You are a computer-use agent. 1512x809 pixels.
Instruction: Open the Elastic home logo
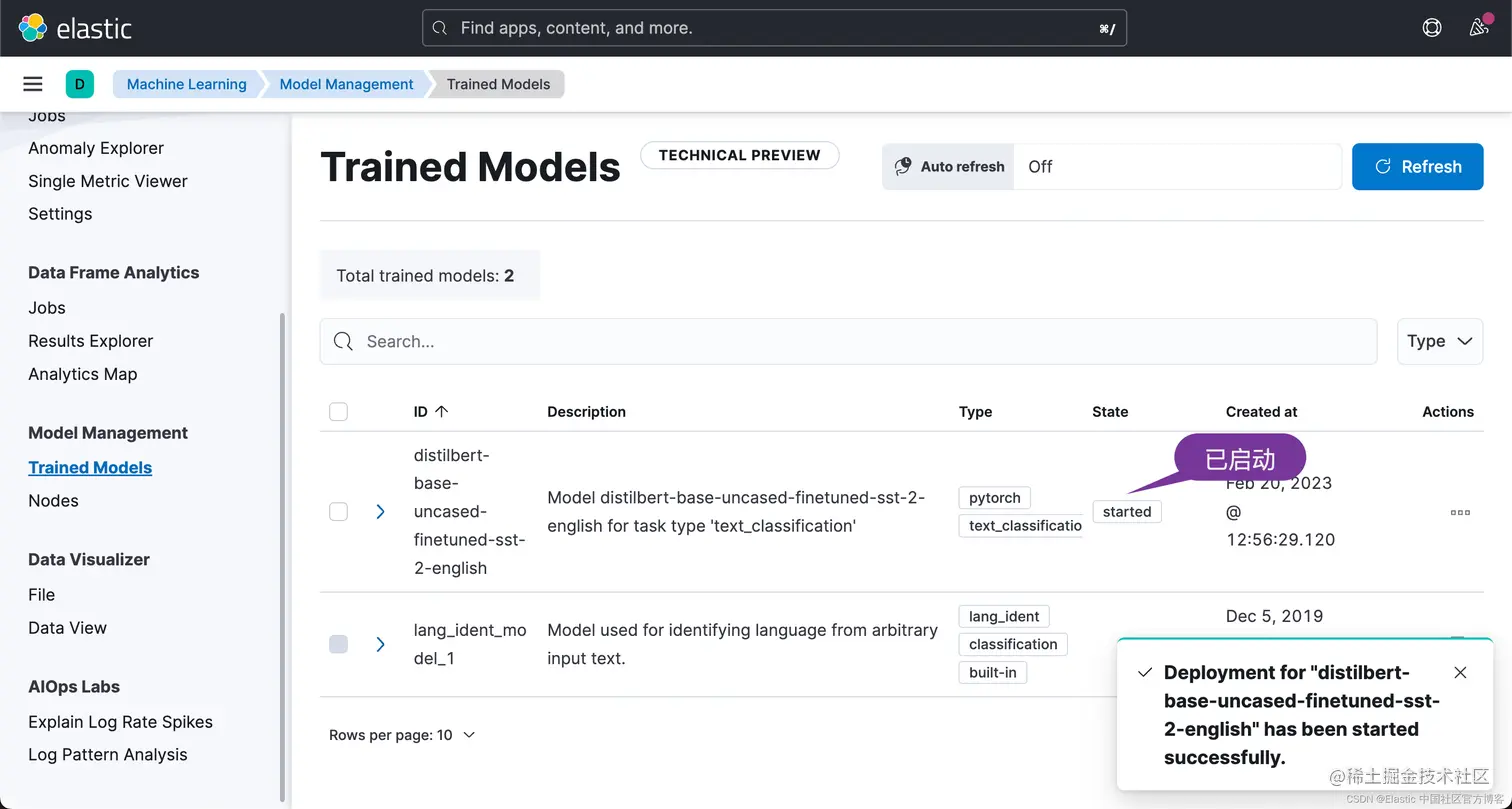point(75,28)
